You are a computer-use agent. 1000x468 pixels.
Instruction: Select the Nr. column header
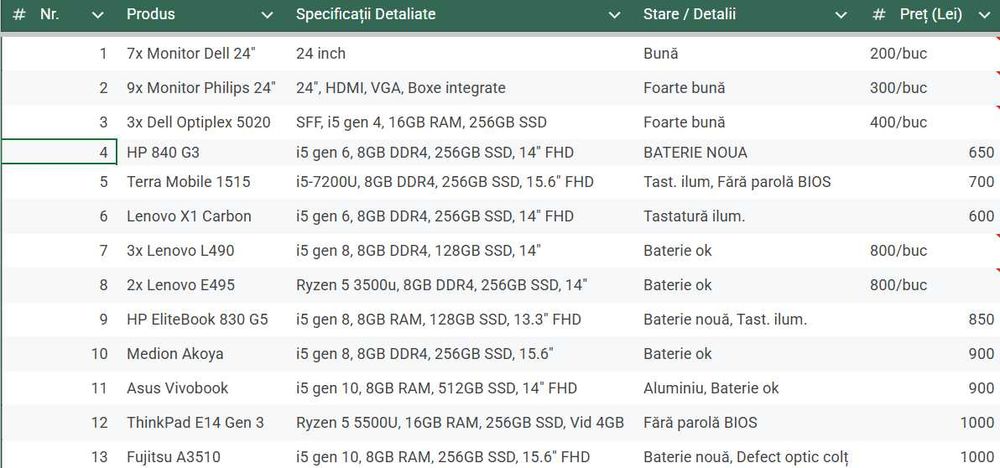(50, 14)
